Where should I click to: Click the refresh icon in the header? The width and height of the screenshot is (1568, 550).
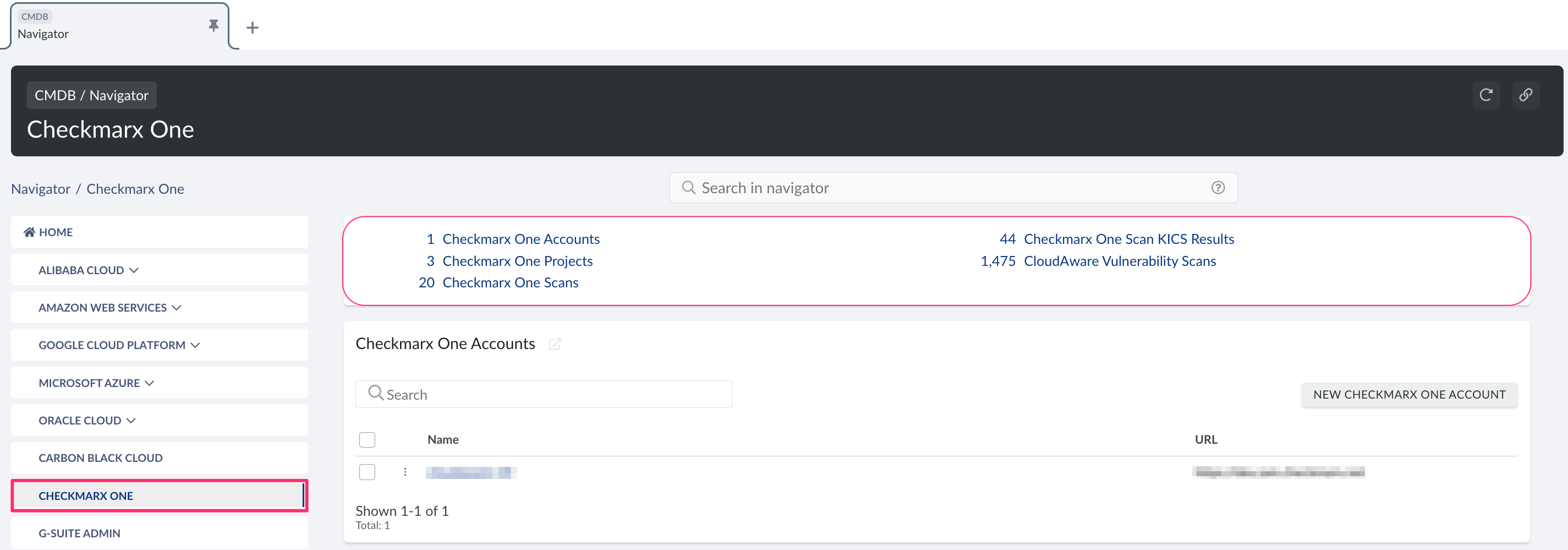[1486, 95]
